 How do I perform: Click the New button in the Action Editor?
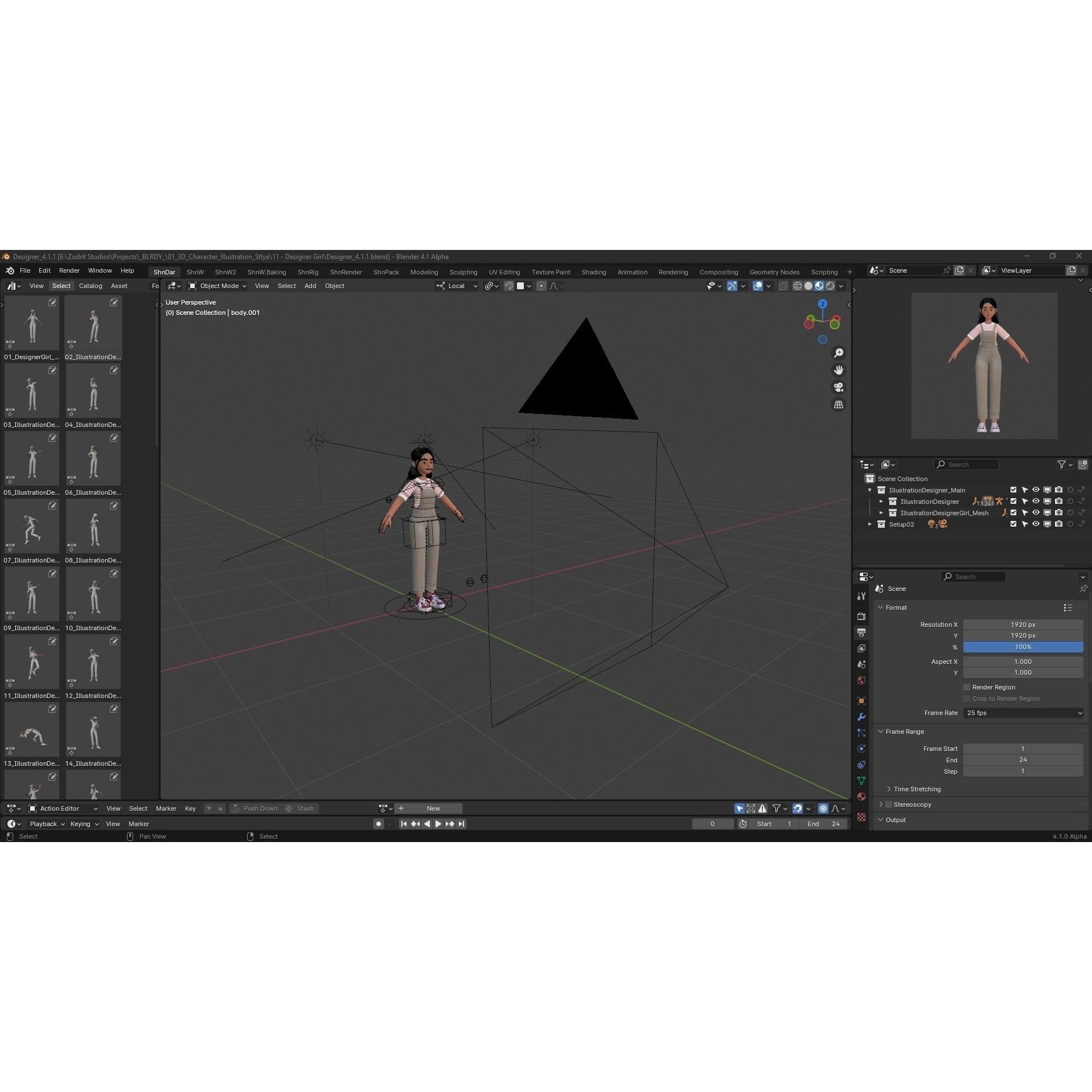[x=433, y=808]
